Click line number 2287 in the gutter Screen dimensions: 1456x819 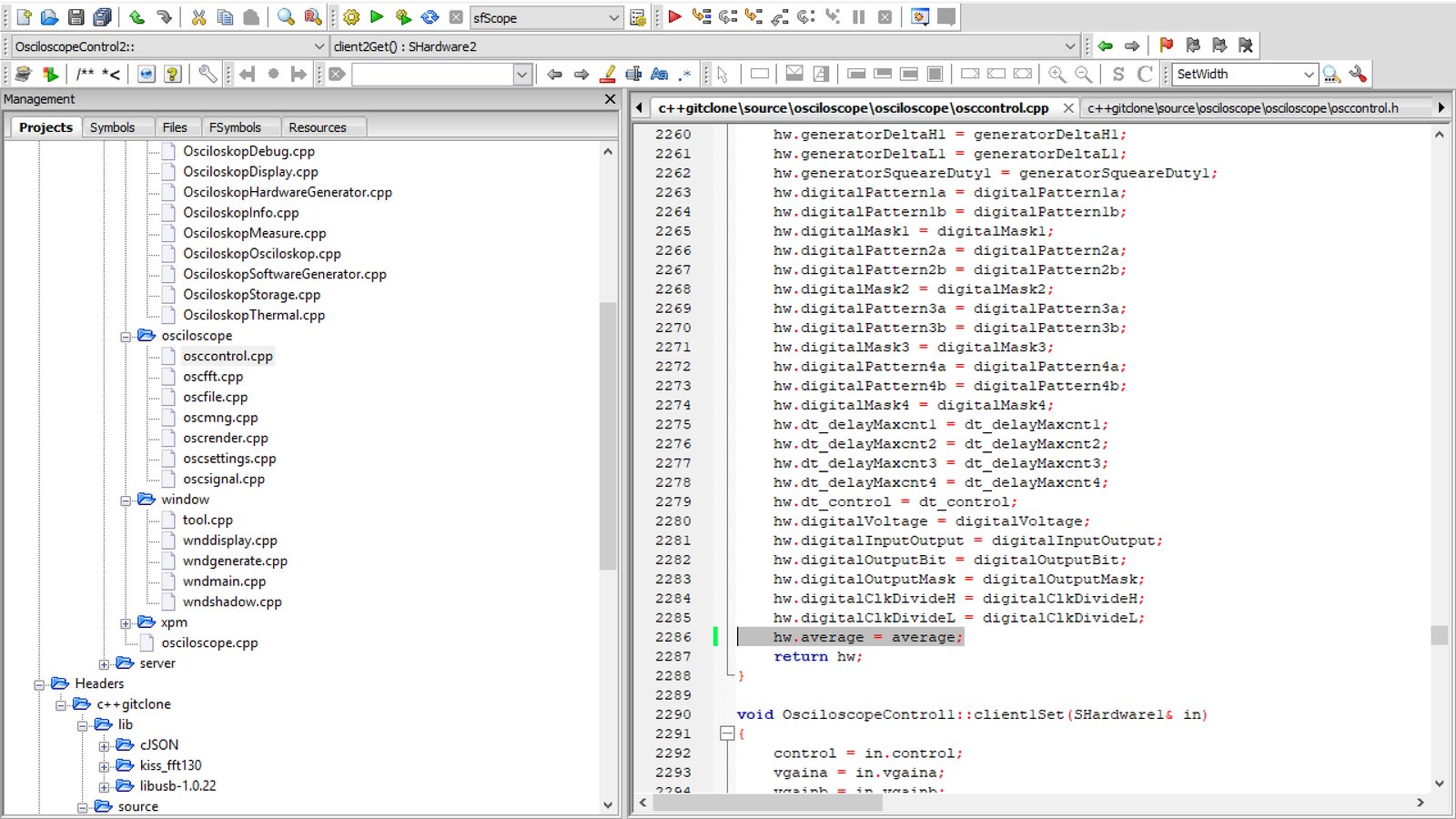[x=672, y=656]
